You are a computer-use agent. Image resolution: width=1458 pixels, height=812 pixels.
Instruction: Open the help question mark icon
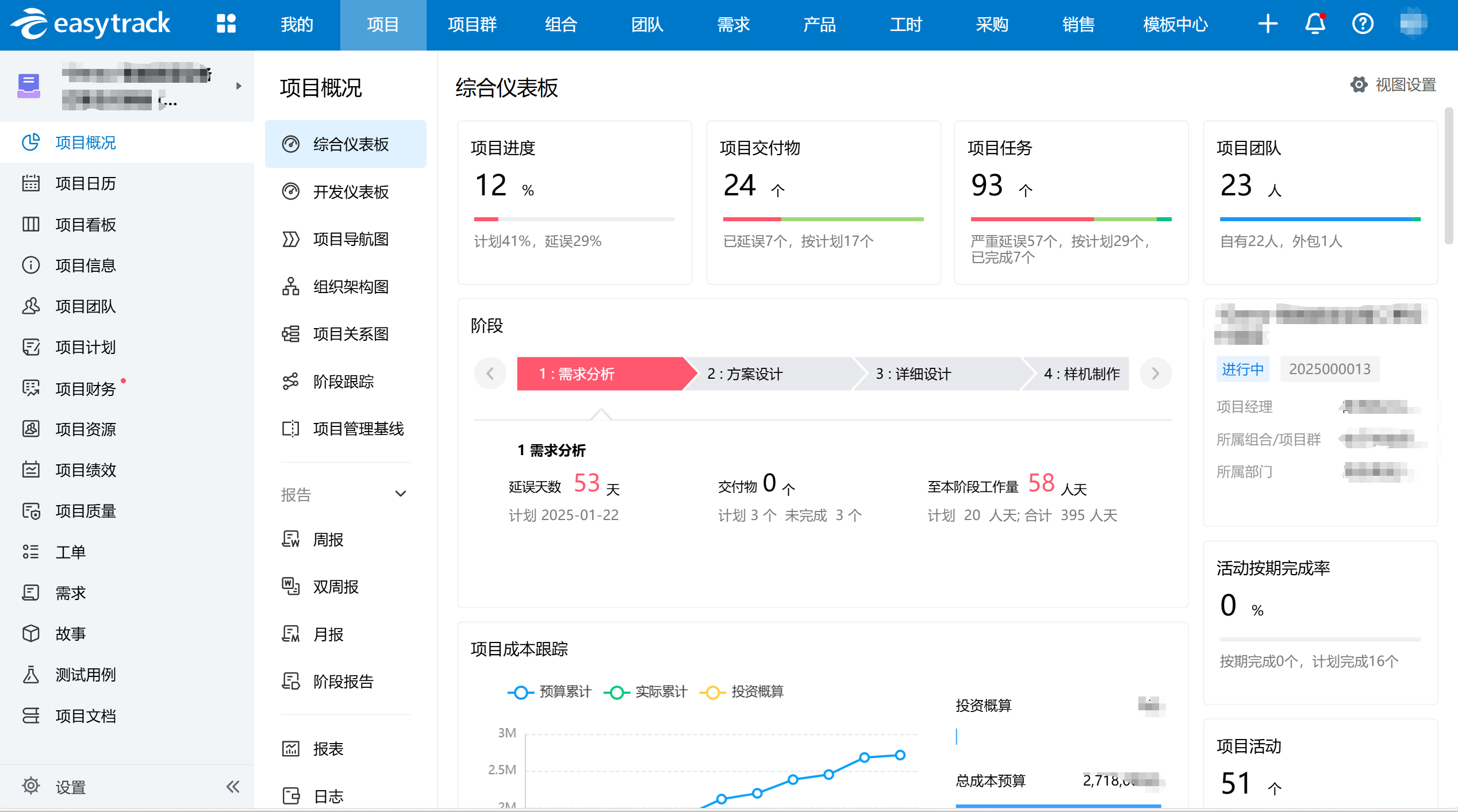[1362, 24]
